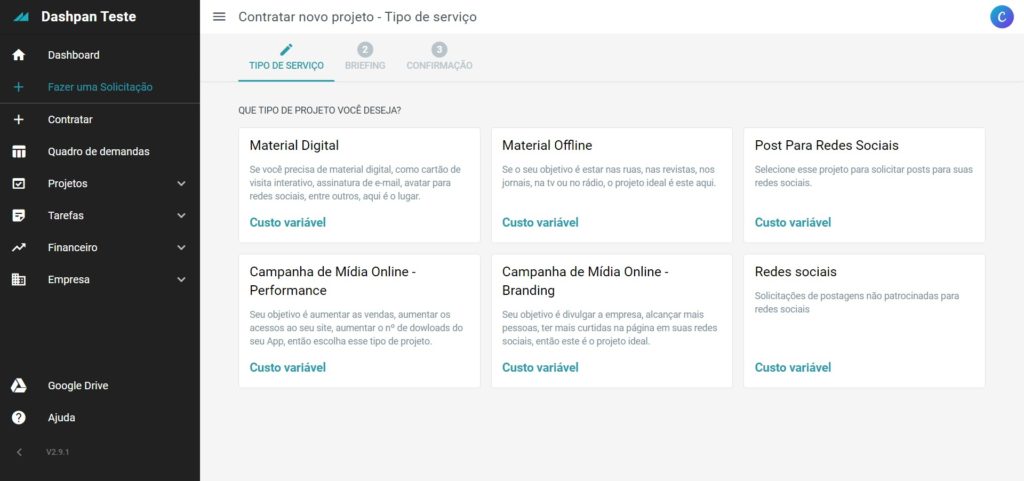
Task: Open Google Drive from sidebar
Action: coord(100,386)
